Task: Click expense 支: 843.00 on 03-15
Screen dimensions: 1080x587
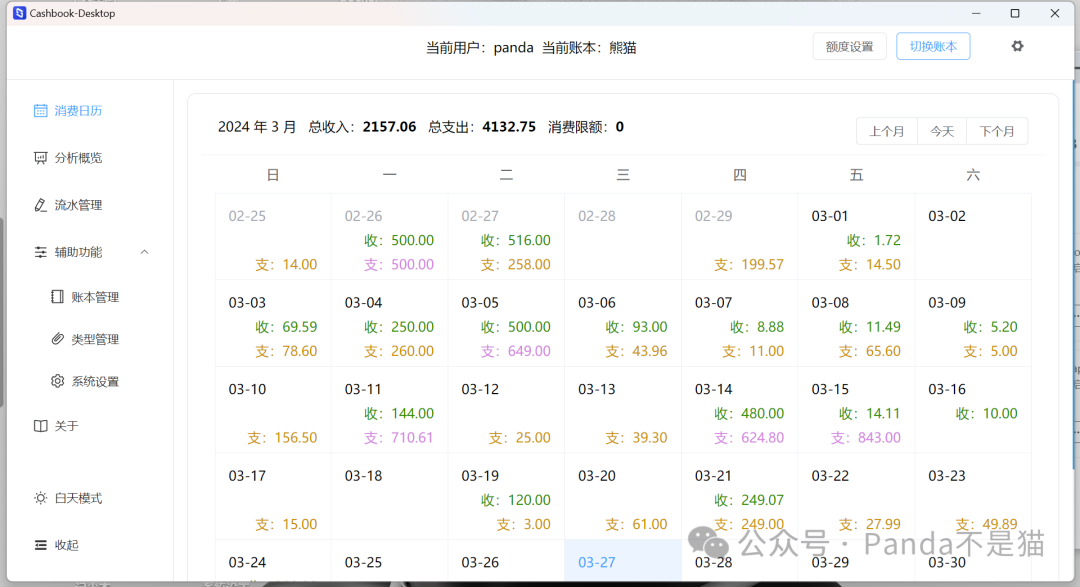Action: tap(866, 438)
